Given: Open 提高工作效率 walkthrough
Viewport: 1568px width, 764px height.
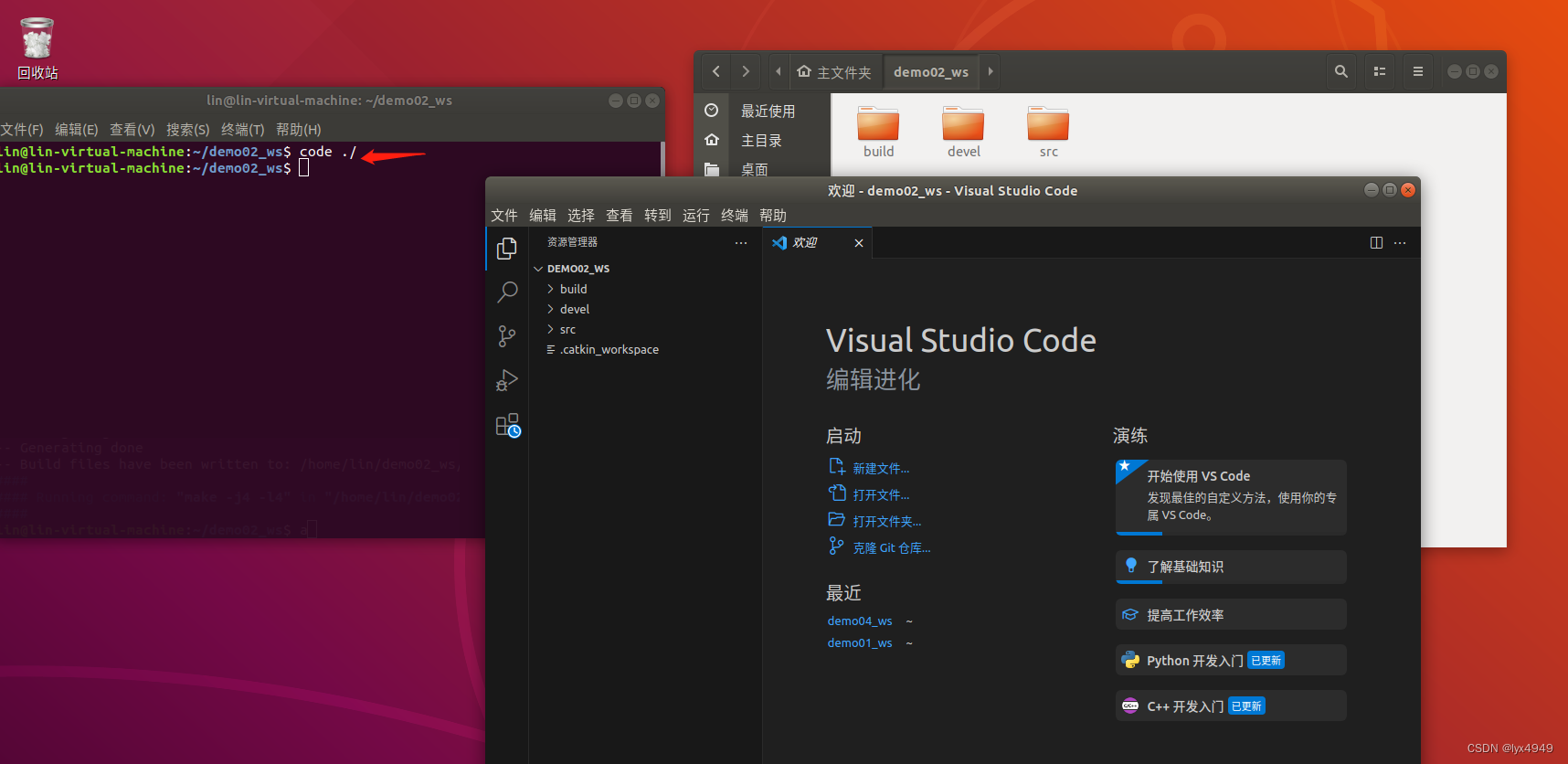Looking at the screenshot, I should pyautogui.click(x=1231, y=615).
